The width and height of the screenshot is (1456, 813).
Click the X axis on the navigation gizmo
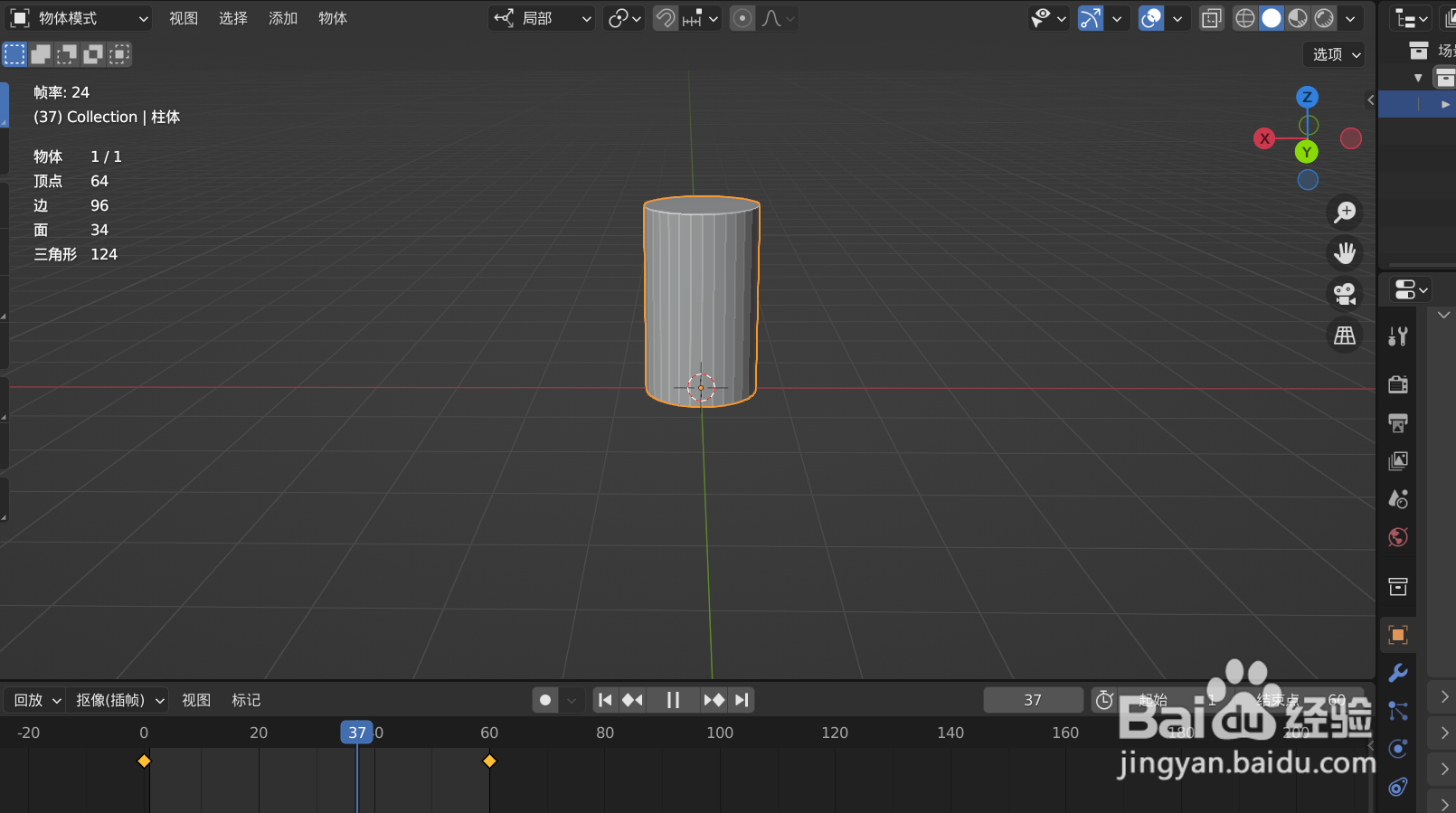pyautogui.click(x=1264, y=138)
